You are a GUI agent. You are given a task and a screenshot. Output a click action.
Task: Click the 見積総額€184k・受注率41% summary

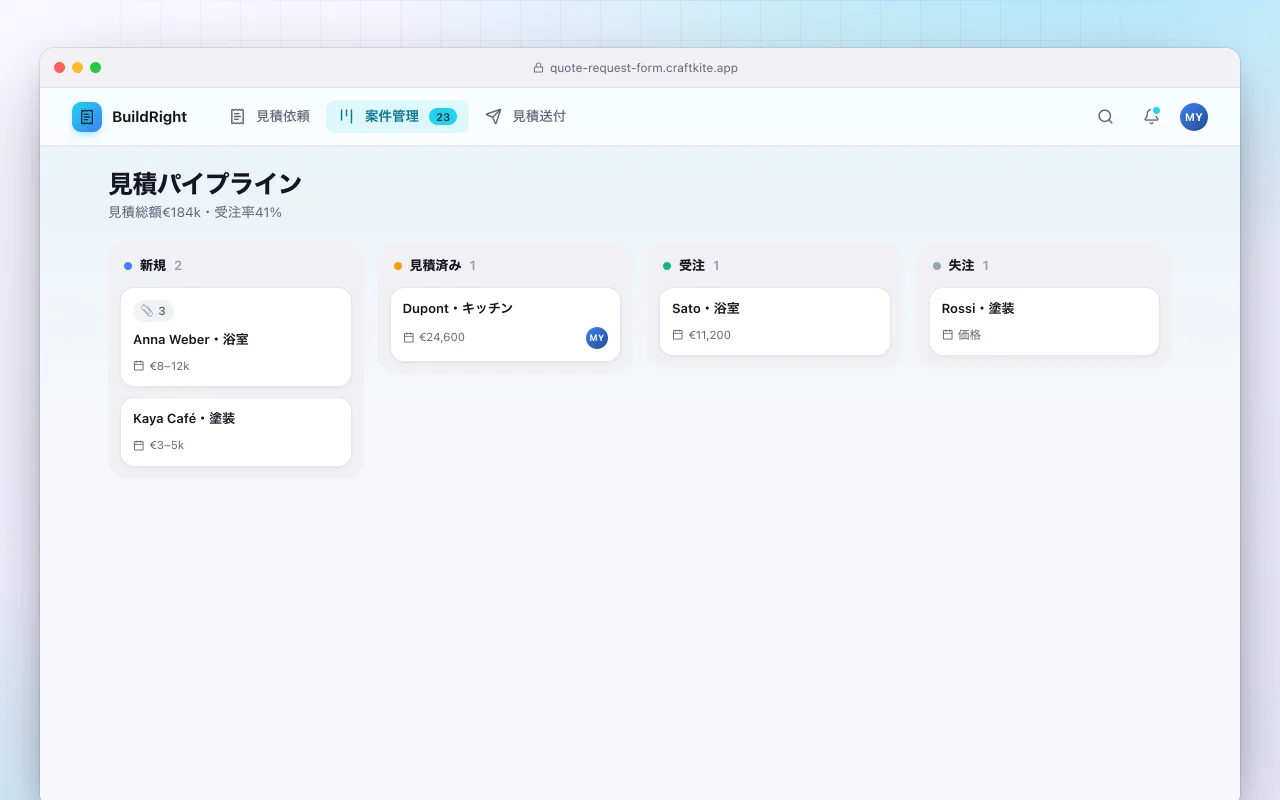coord(195,213)
